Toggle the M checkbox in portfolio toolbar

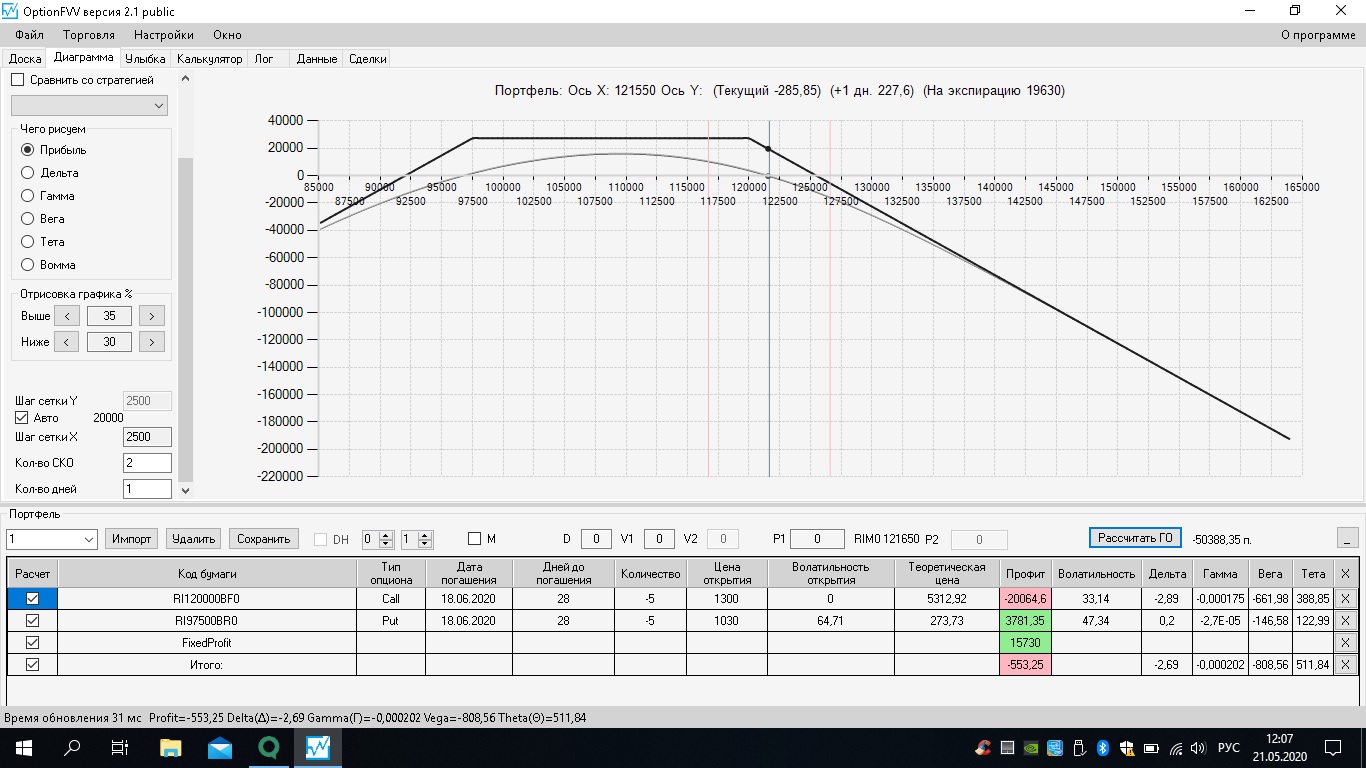[x=474, y=539]
